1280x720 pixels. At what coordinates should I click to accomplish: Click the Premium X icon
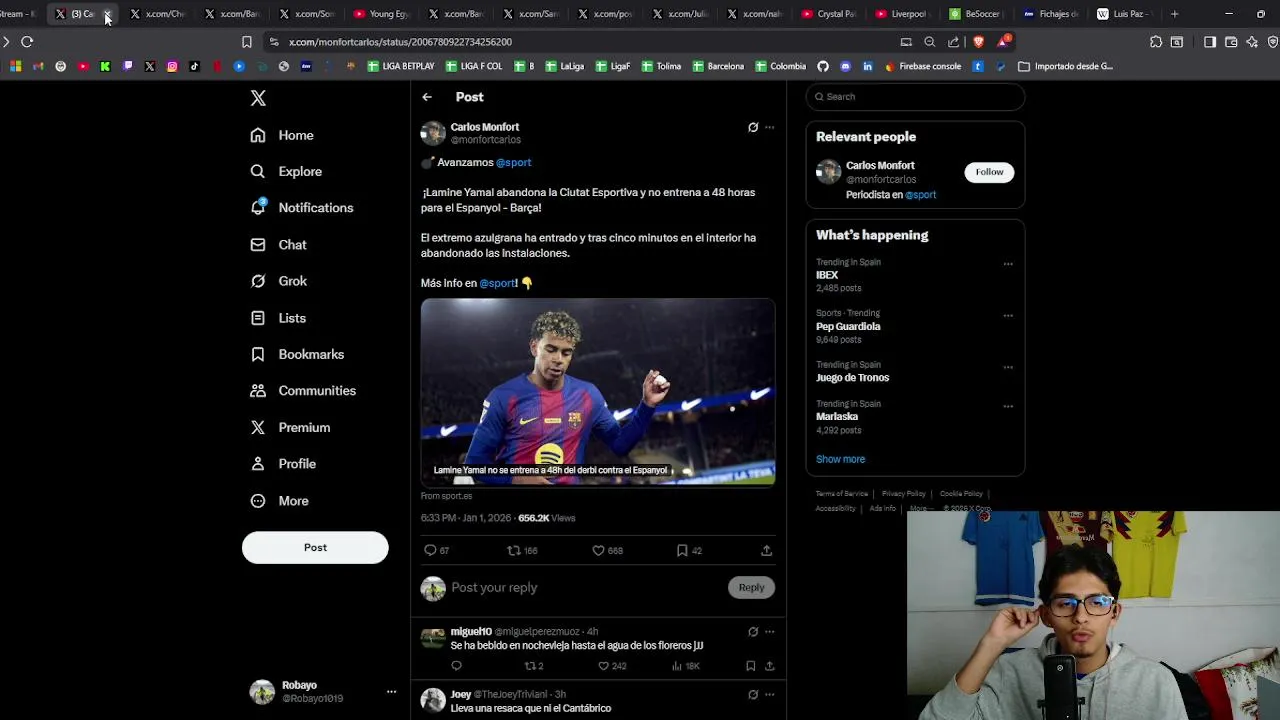pyautogui.click(x=258, y=427)
